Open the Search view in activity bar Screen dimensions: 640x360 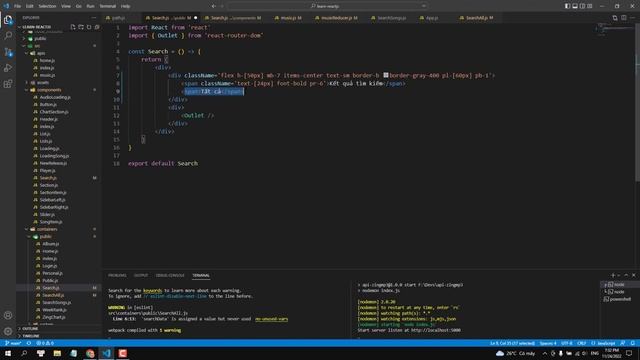click(8, 36)
